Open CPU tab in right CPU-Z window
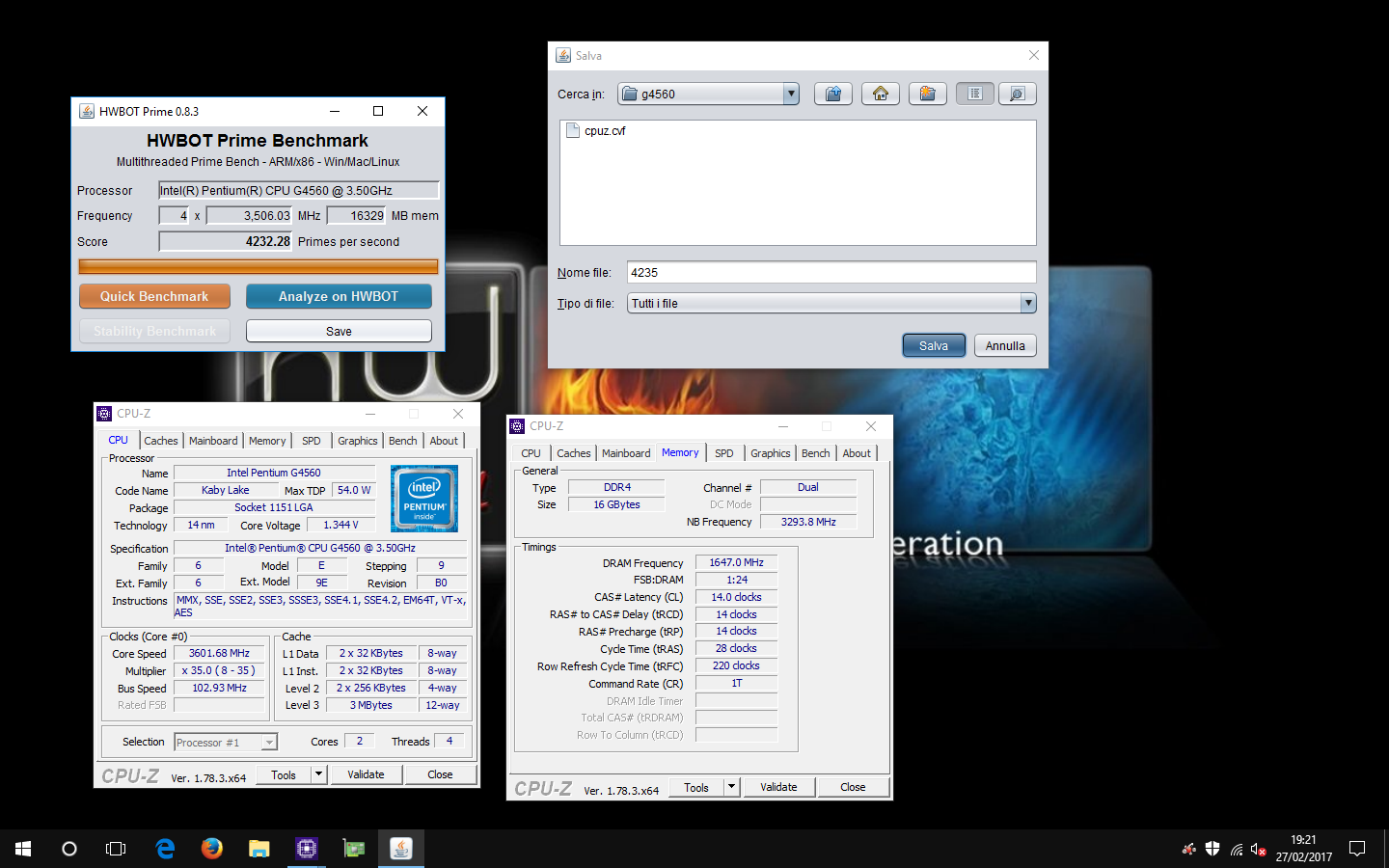The width and height of the screenshot is (1389, 868). tap(531, 453)
